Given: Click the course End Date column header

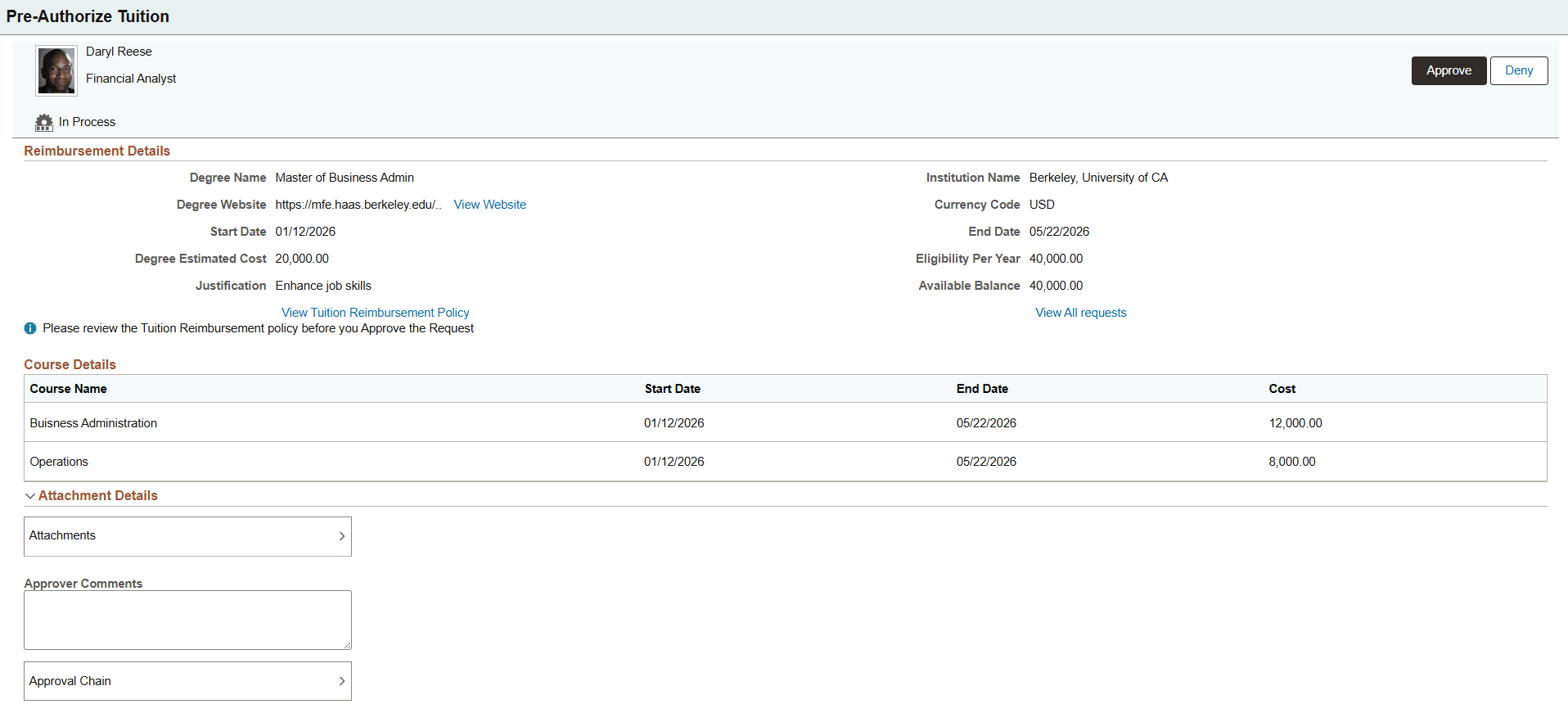Looking at the screenshot, I should click(982, 389).
